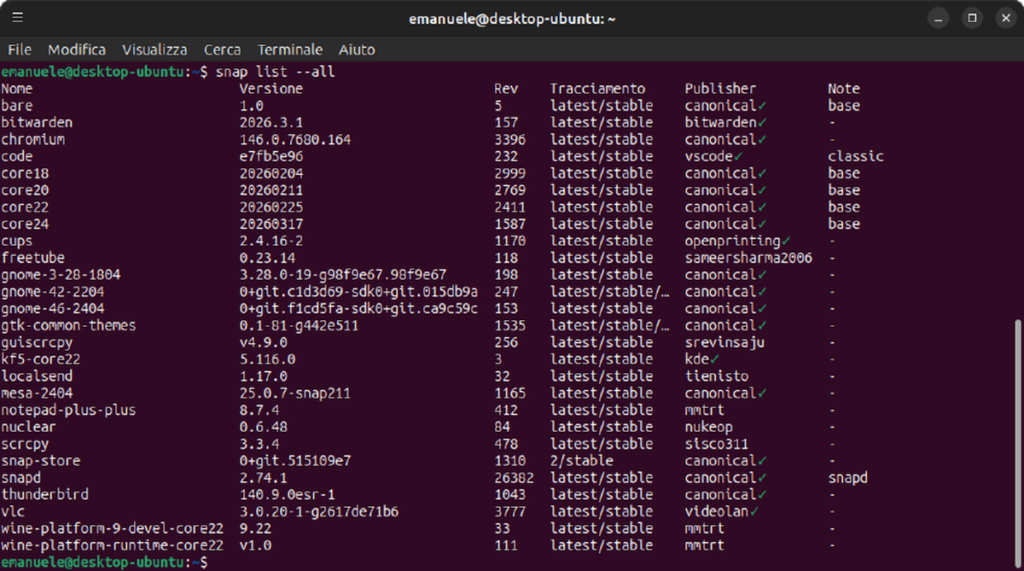Maximize the terminal window
The height and width of the screenshot is (571, 1024).
[x=972, y=18]
